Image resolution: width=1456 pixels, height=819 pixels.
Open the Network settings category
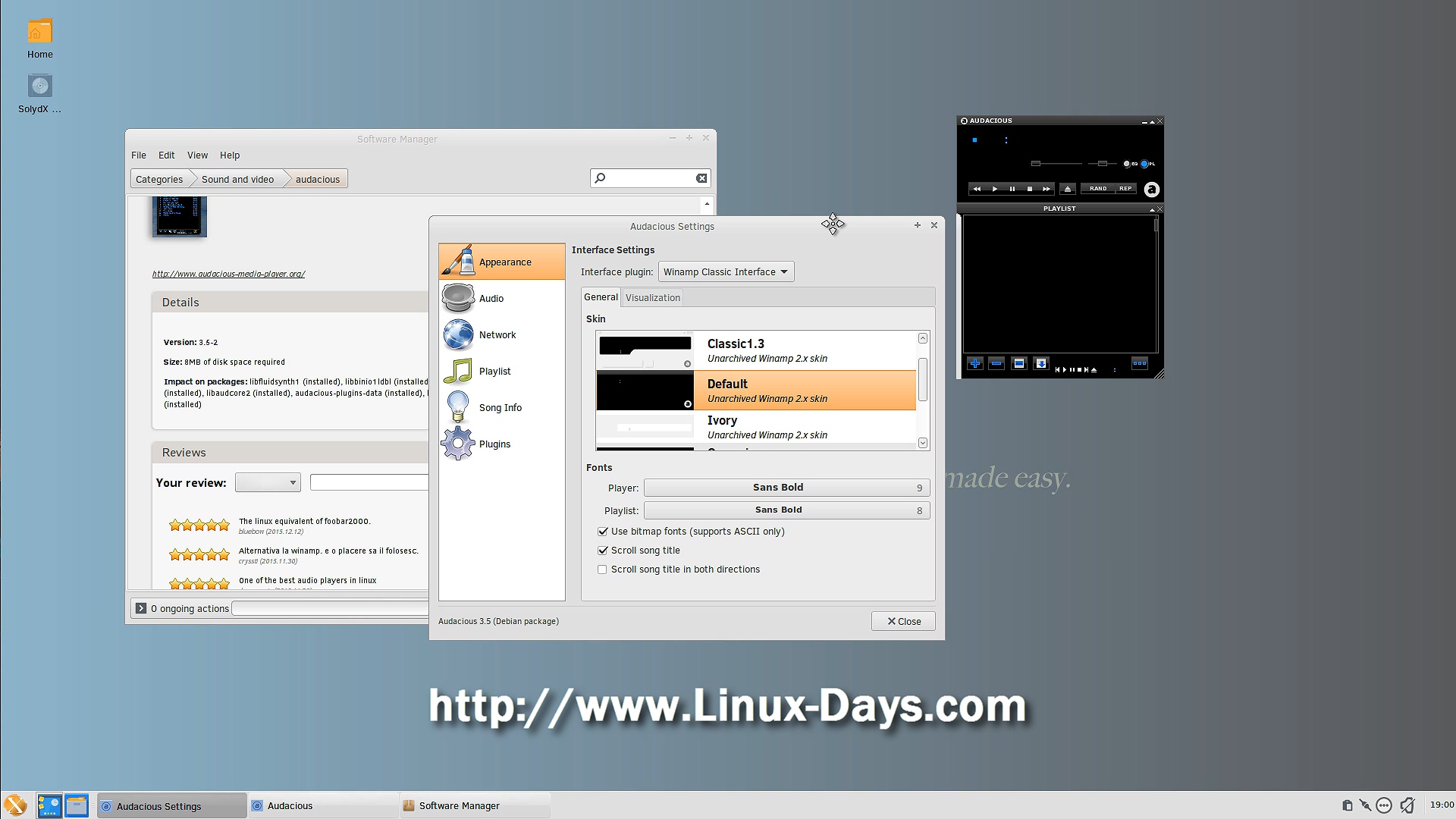click(x=502, y=334)
